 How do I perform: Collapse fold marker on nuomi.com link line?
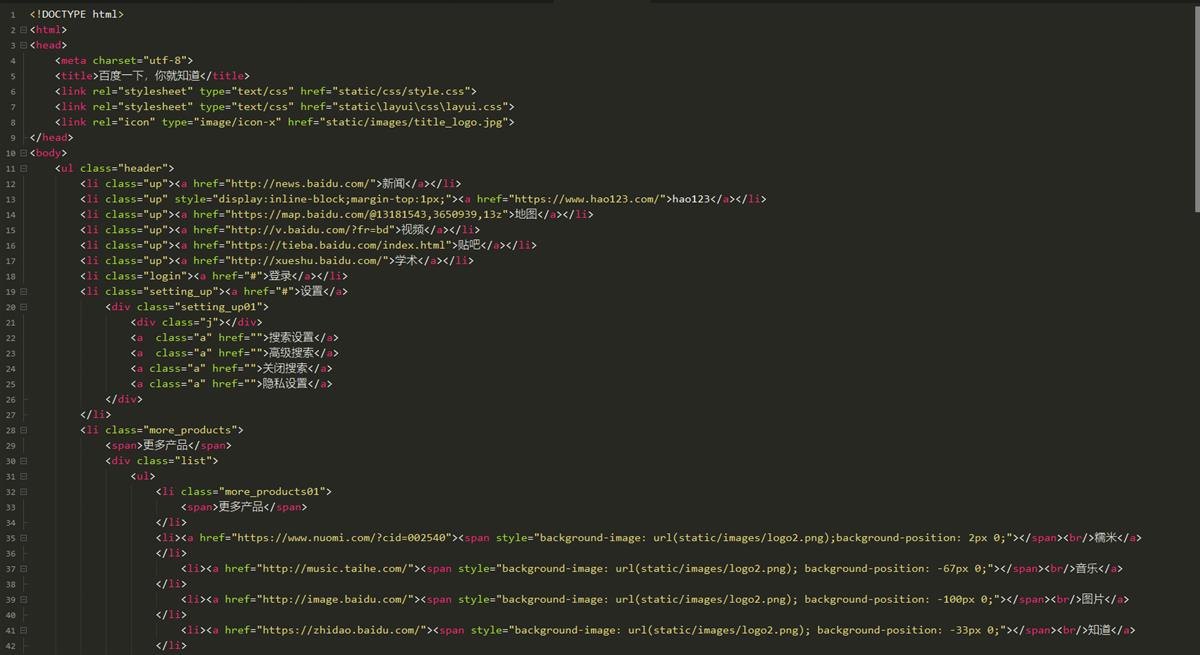click(23, 538)
